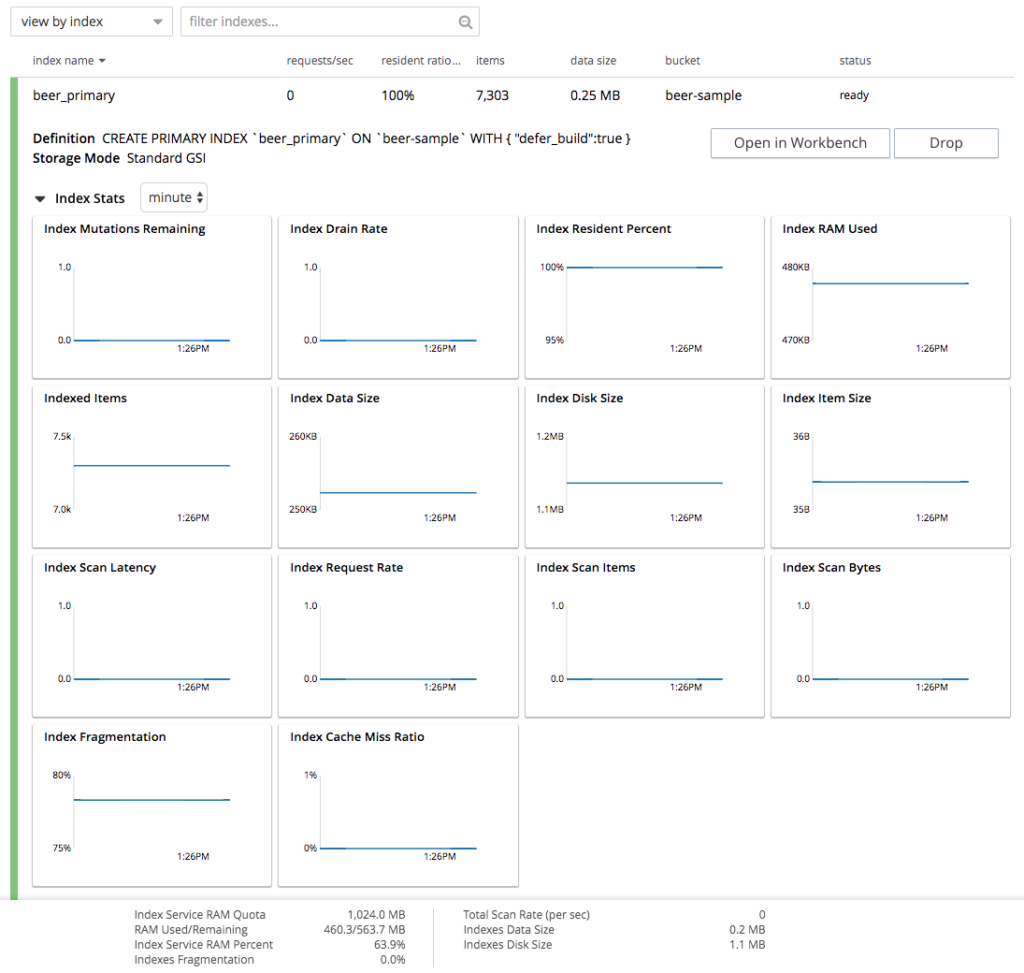Click the Open in Workbench button

(x=799, y=143)
